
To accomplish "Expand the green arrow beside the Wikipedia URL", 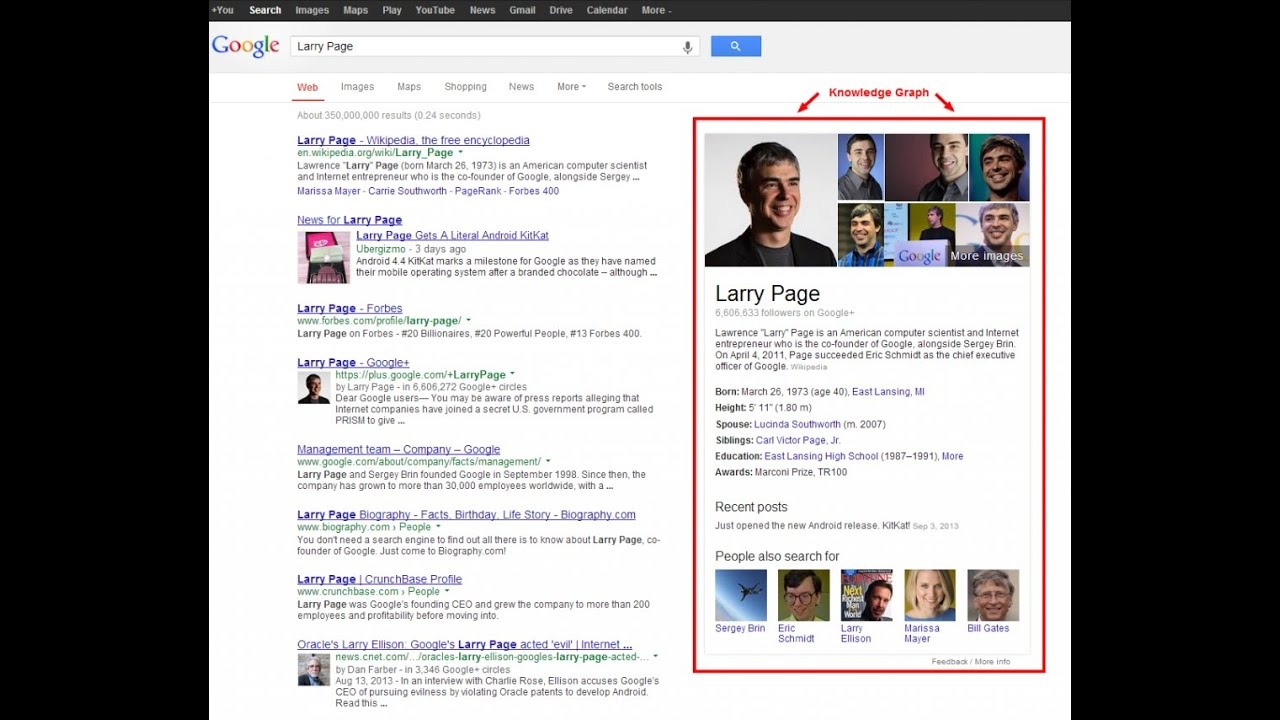I will coord(461,153).
